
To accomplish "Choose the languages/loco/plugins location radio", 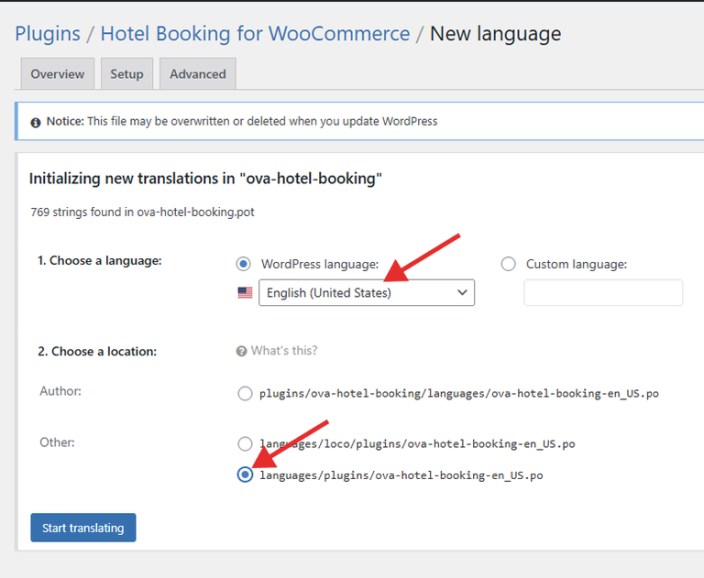I will coord(245,443).
